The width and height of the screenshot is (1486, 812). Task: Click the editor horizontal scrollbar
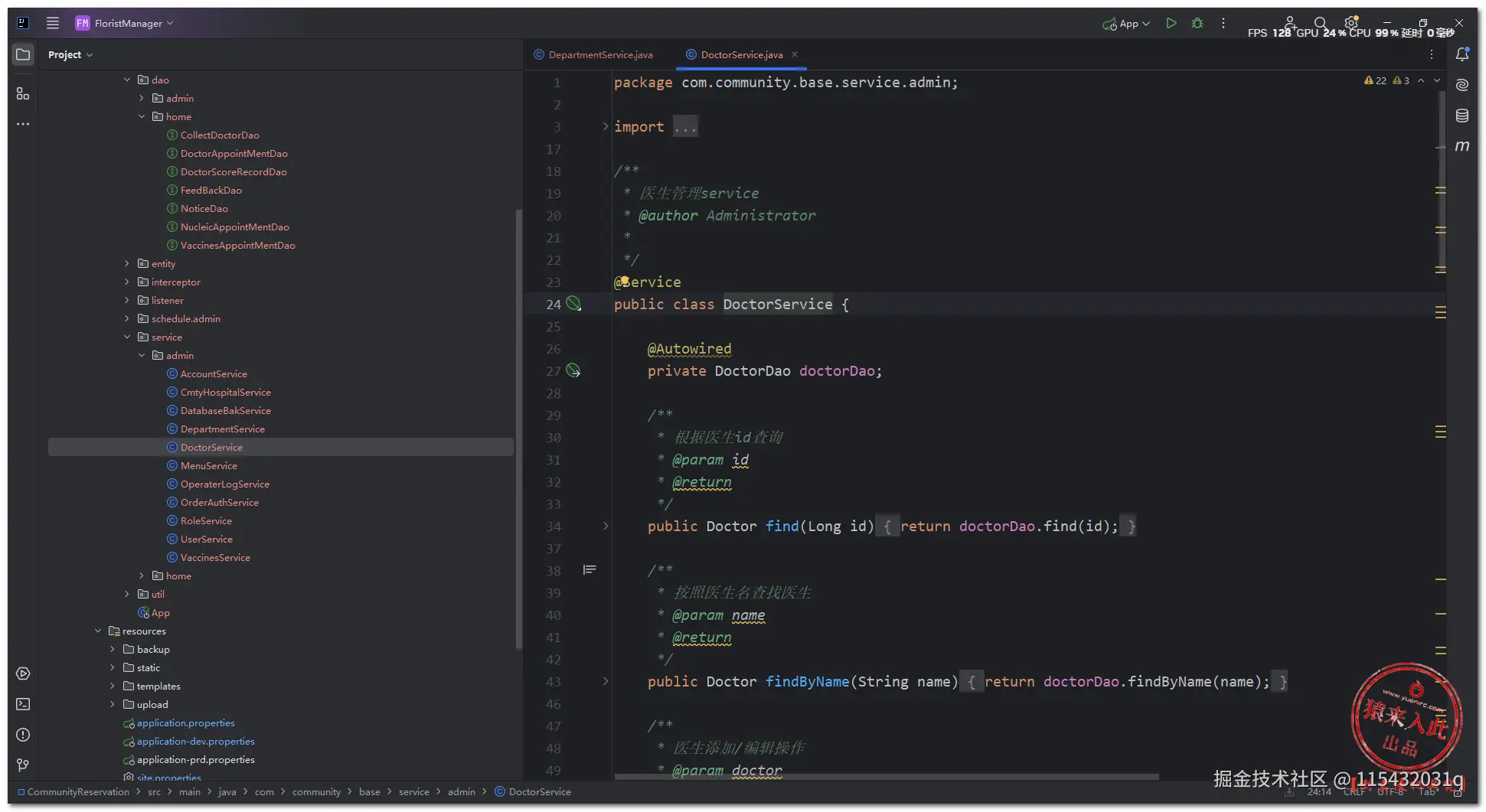887,777
